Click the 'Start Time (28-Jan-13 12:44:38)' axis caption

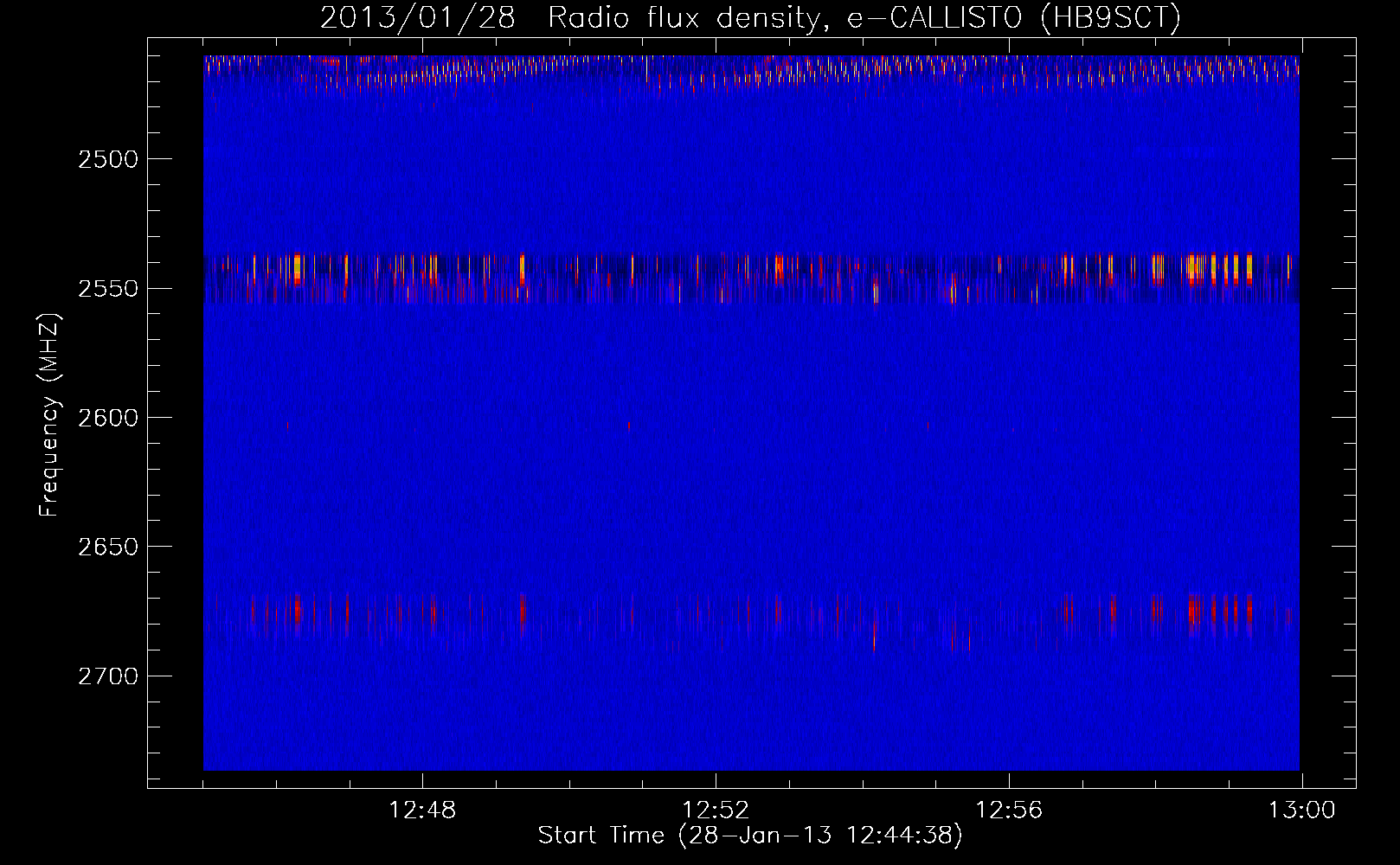pyautogui.click(x=750, y=836)
